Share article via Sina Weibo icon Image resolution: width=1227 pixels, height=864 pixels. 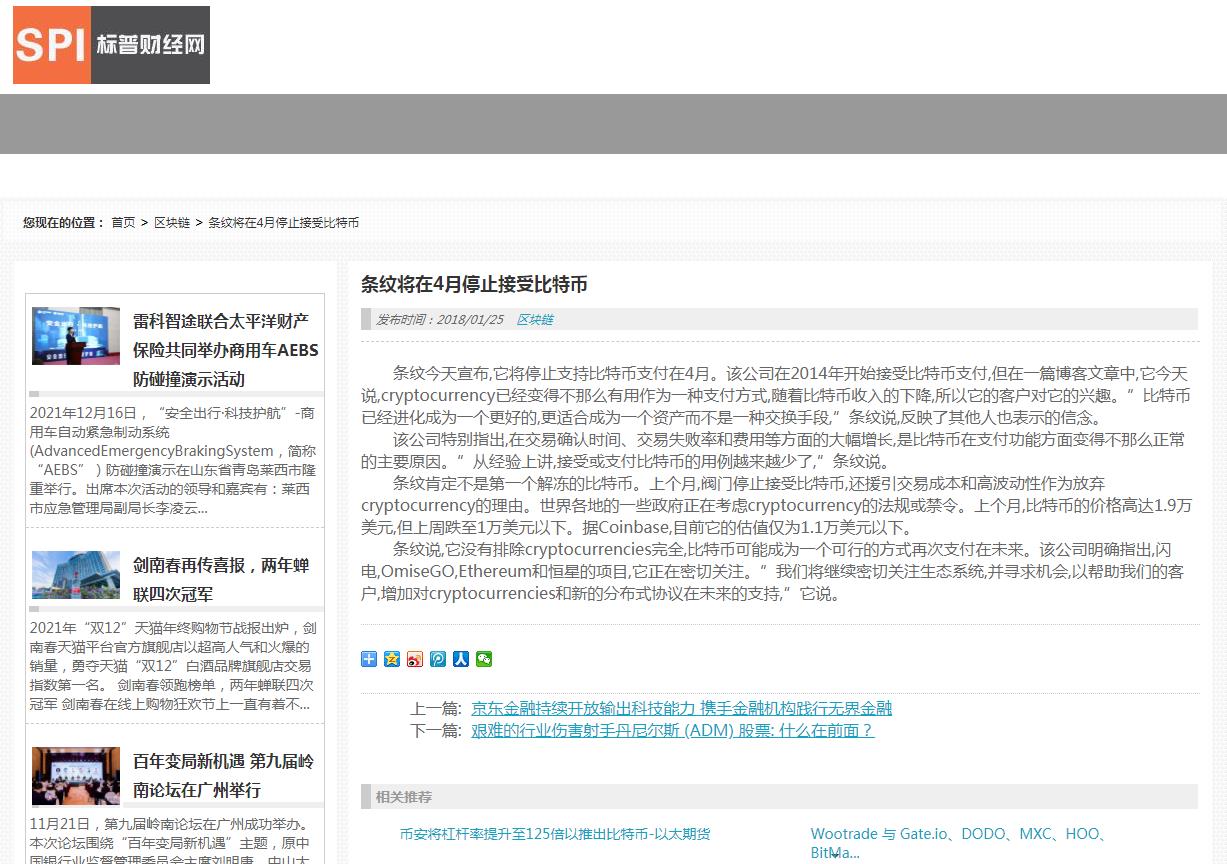click(415, 659)
